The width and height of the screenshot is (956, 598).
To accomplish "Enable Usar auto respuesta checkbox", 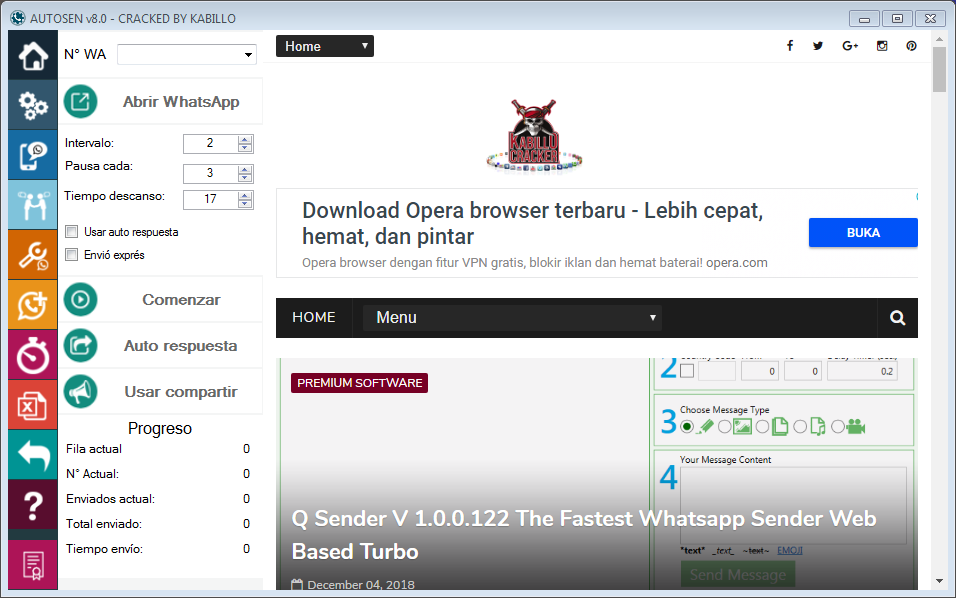I will click(72, 232).
